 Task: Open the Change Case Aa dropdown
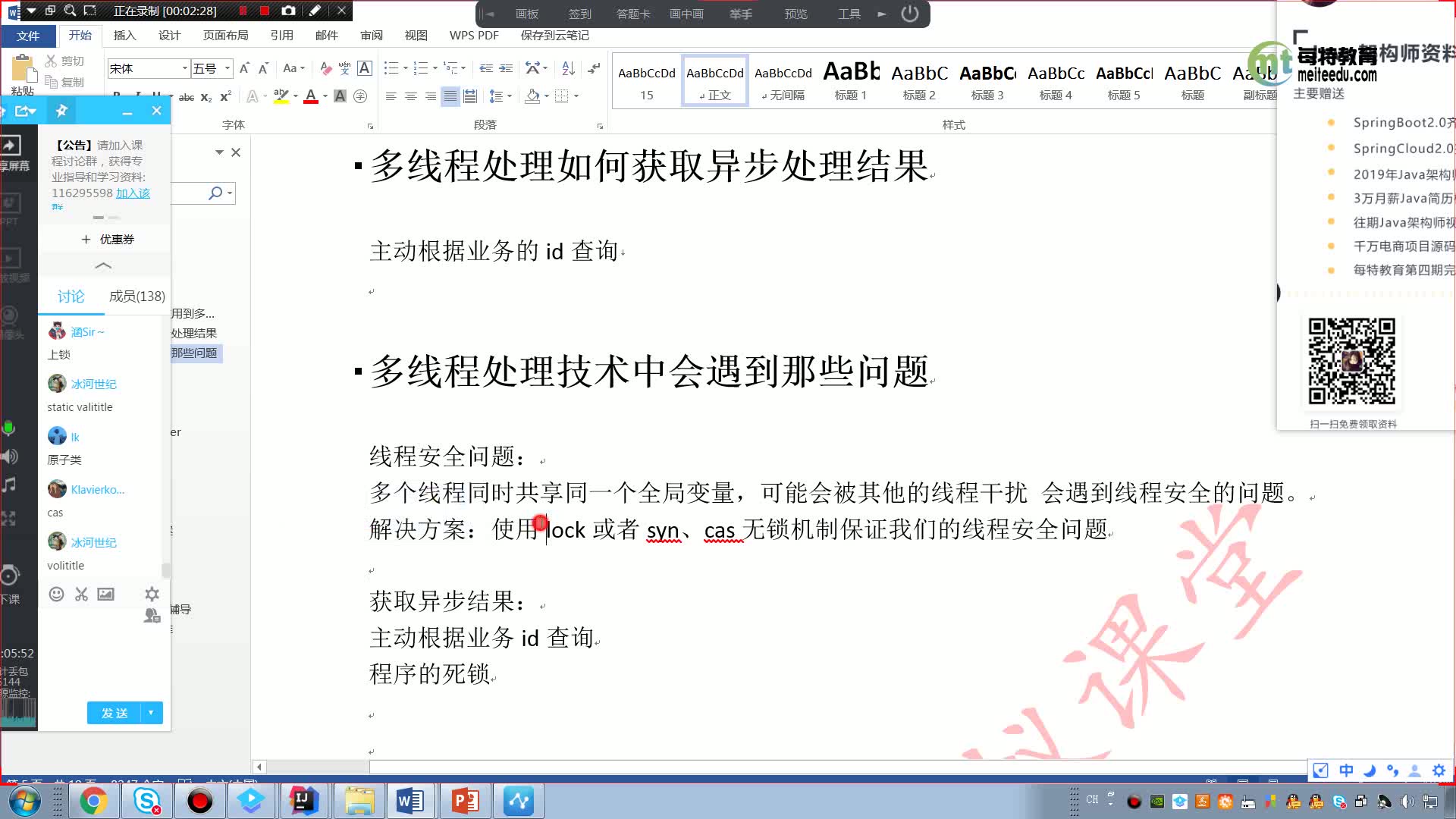[x=294, y=68]
